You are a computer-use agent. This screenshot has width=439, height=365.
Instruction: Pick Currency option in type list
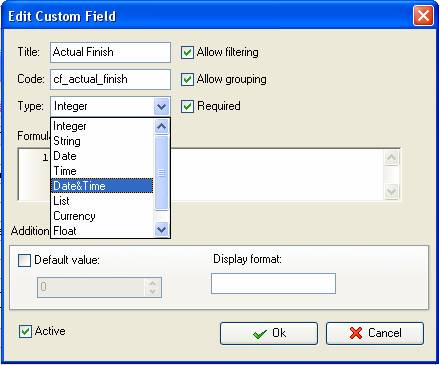[x=102, y=216]
